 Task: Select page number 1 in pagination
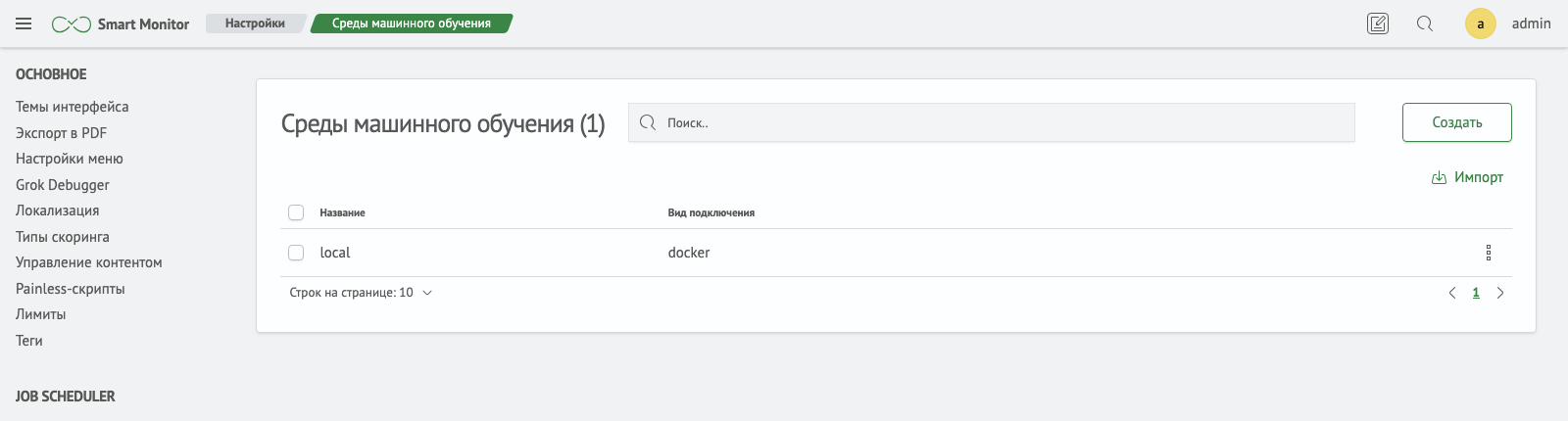[x=1476, y=293]
